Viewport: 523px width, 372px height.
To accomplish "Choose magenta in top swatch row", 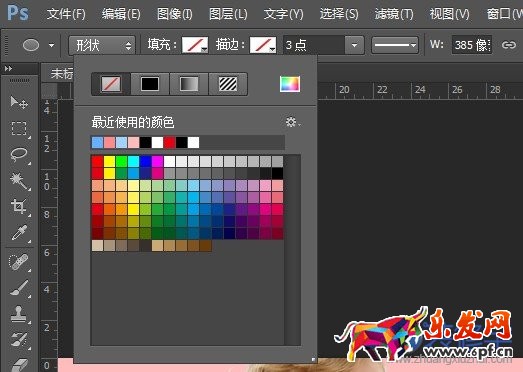I will click(157, 161).
